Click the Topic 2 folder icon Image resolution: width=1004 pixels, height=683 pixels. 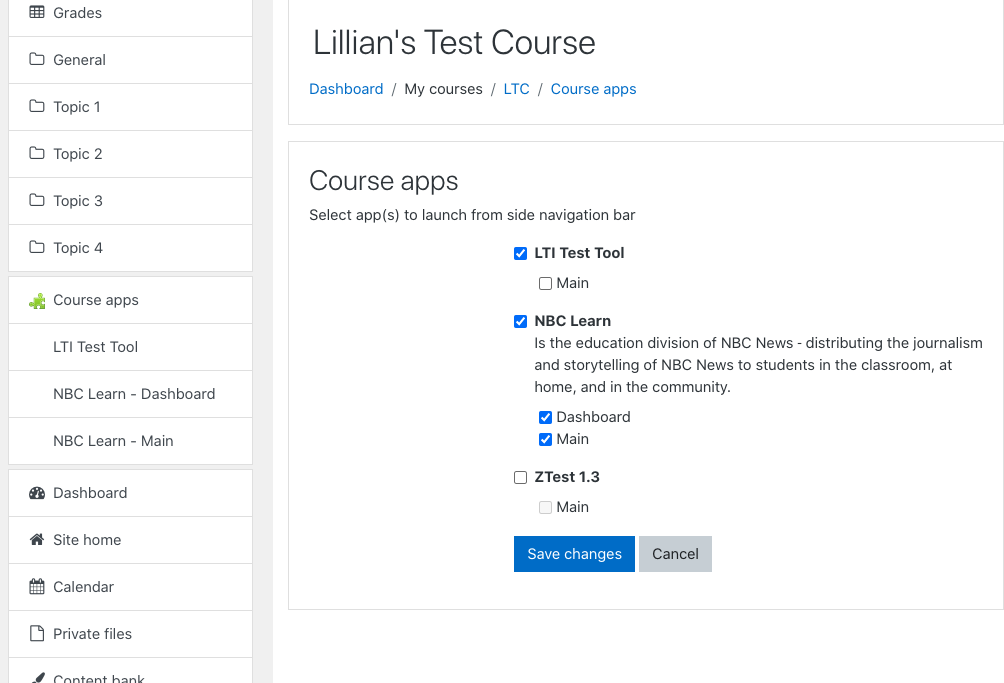tap(37, 153)
